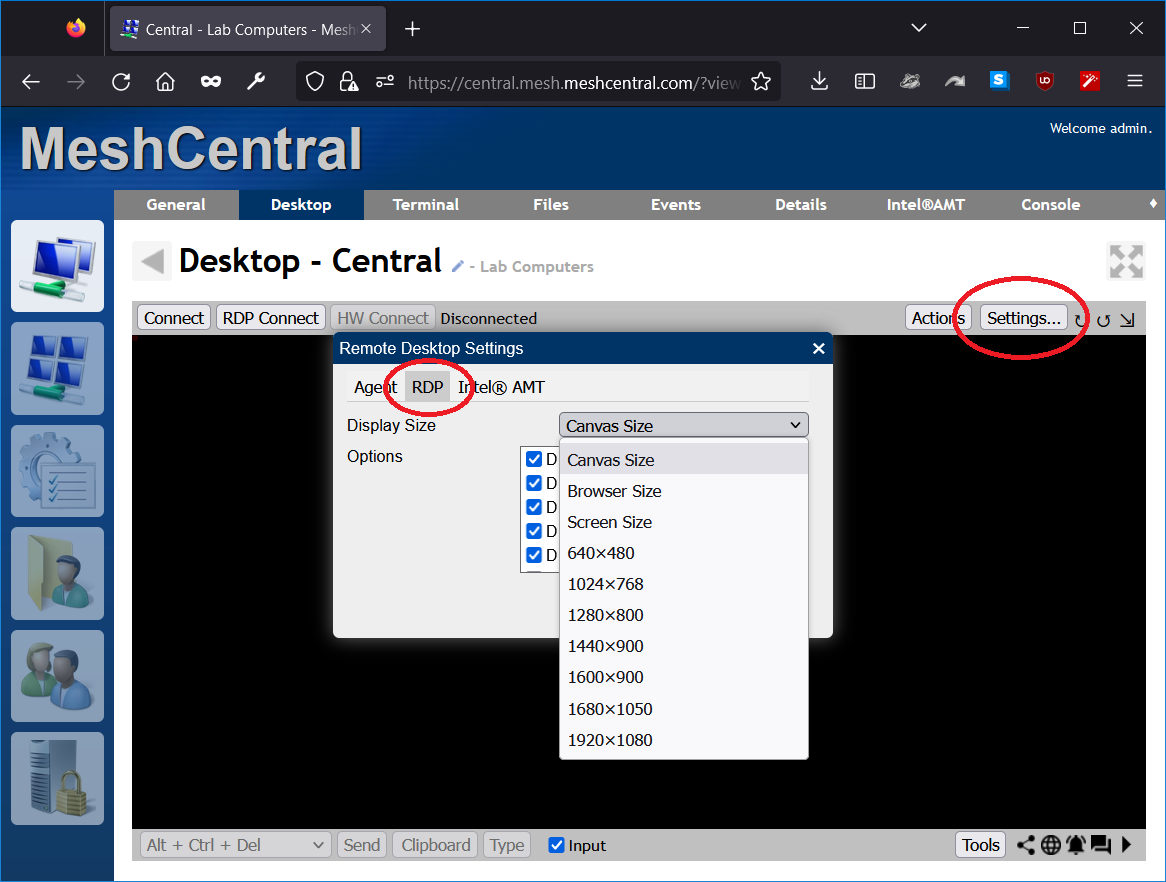Click the fullscreen expand icon near Desktop title

[x=1126, y=261]
